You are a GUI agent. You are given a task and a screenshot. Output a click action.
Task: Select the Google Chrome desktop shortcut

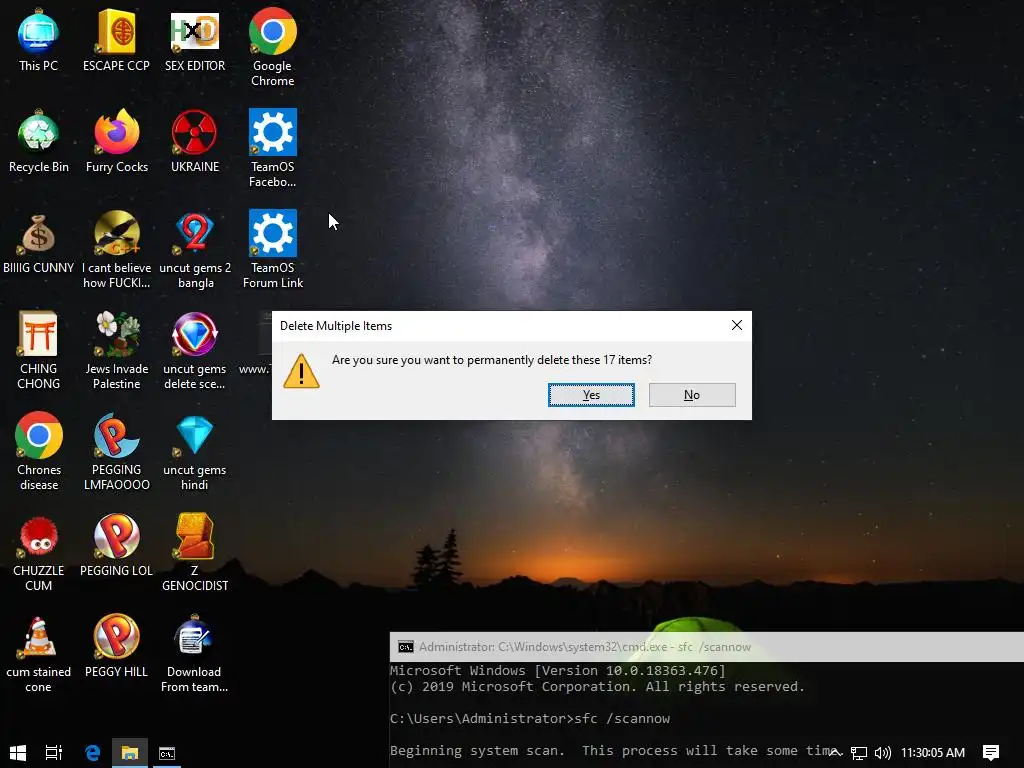tap(272, 47)
